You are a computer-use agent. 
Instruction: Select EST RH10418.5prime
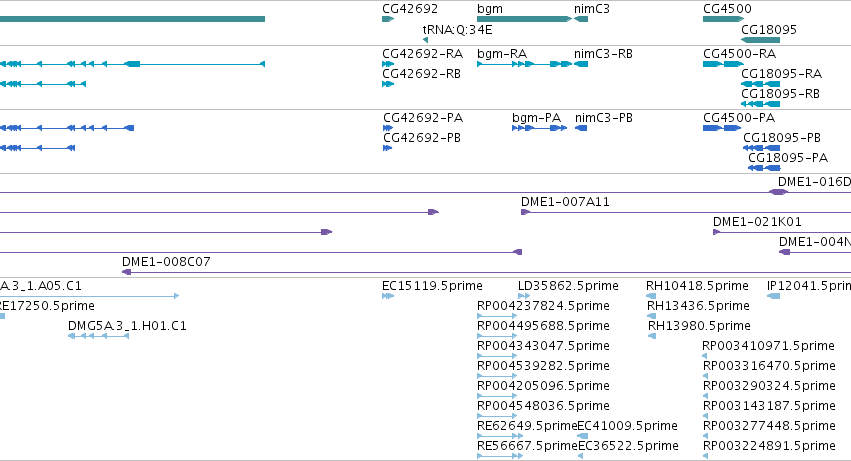coord(697,286)
